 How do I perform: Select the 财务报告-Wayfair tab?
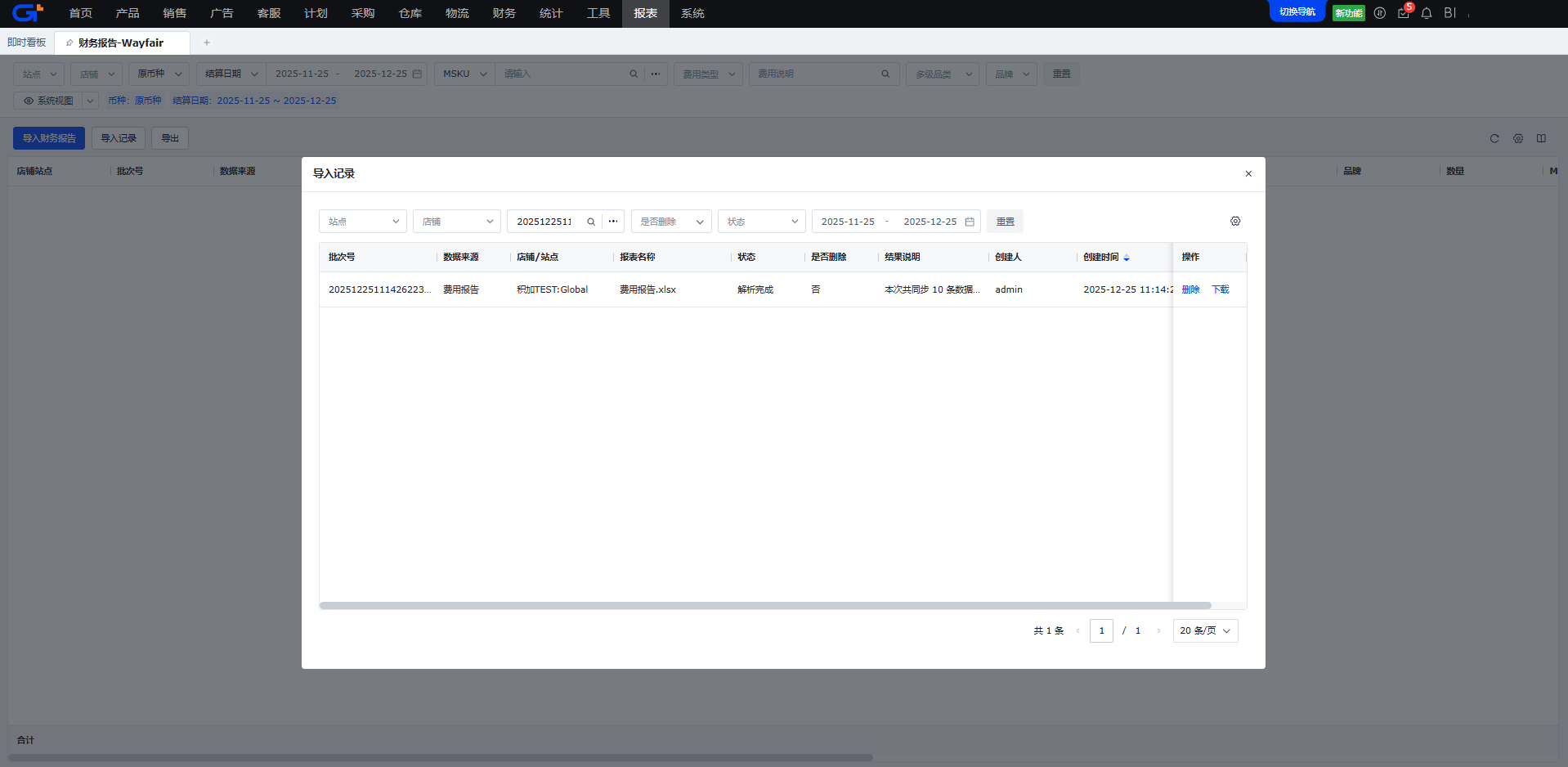pos(122,43)
